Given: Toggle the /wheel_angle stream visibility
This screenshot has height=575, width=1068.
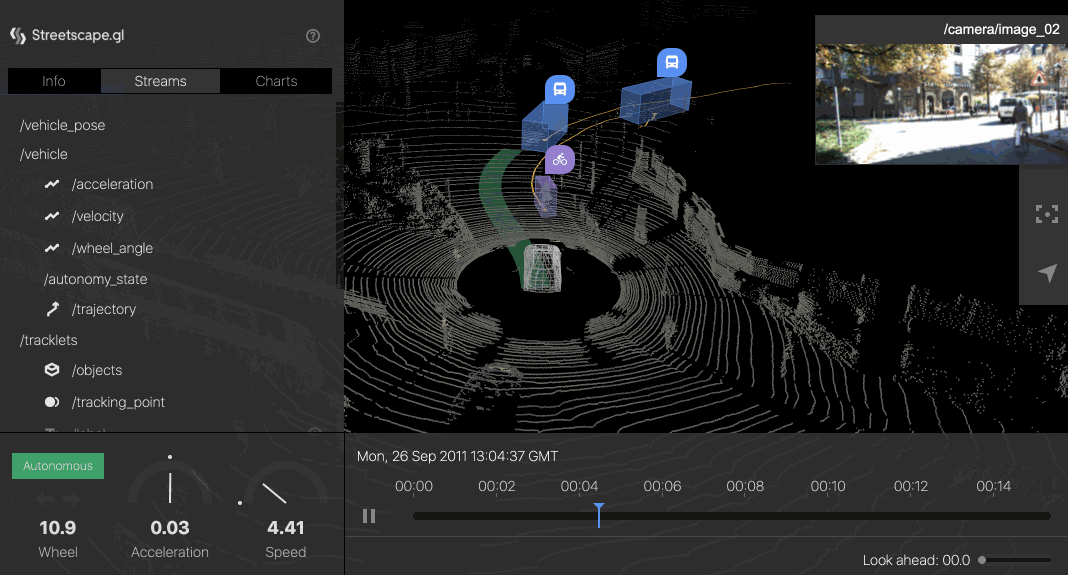Looking at the screenshot, I should [112, 248].
